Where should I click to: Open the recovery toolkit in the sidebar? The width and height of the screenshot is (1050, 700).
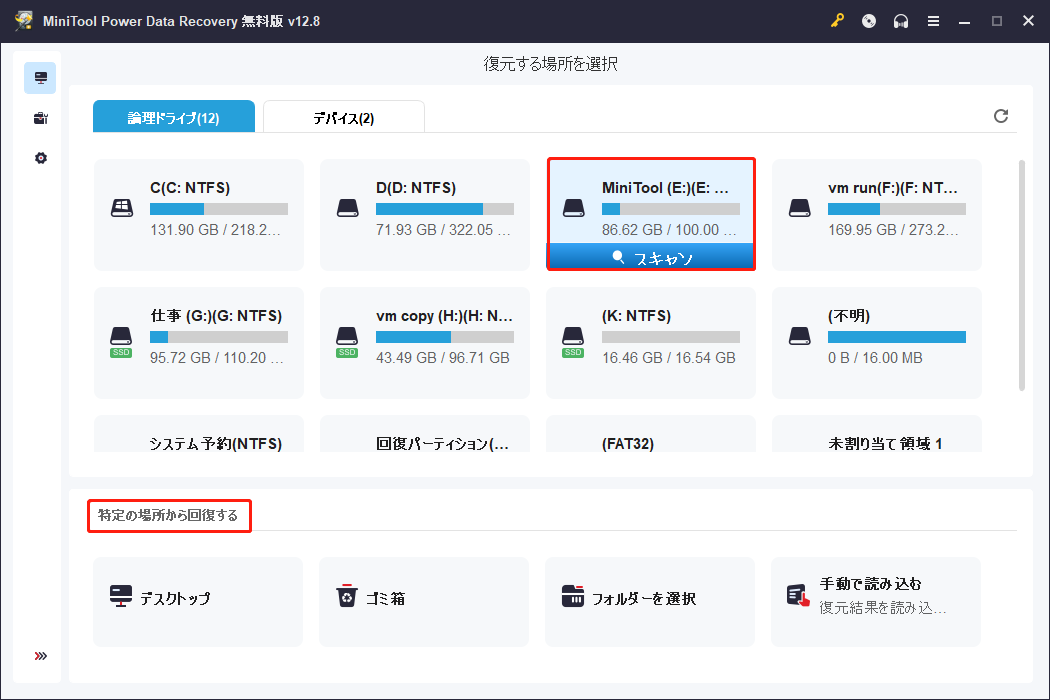pyautogui.click(x=39, y=118)
